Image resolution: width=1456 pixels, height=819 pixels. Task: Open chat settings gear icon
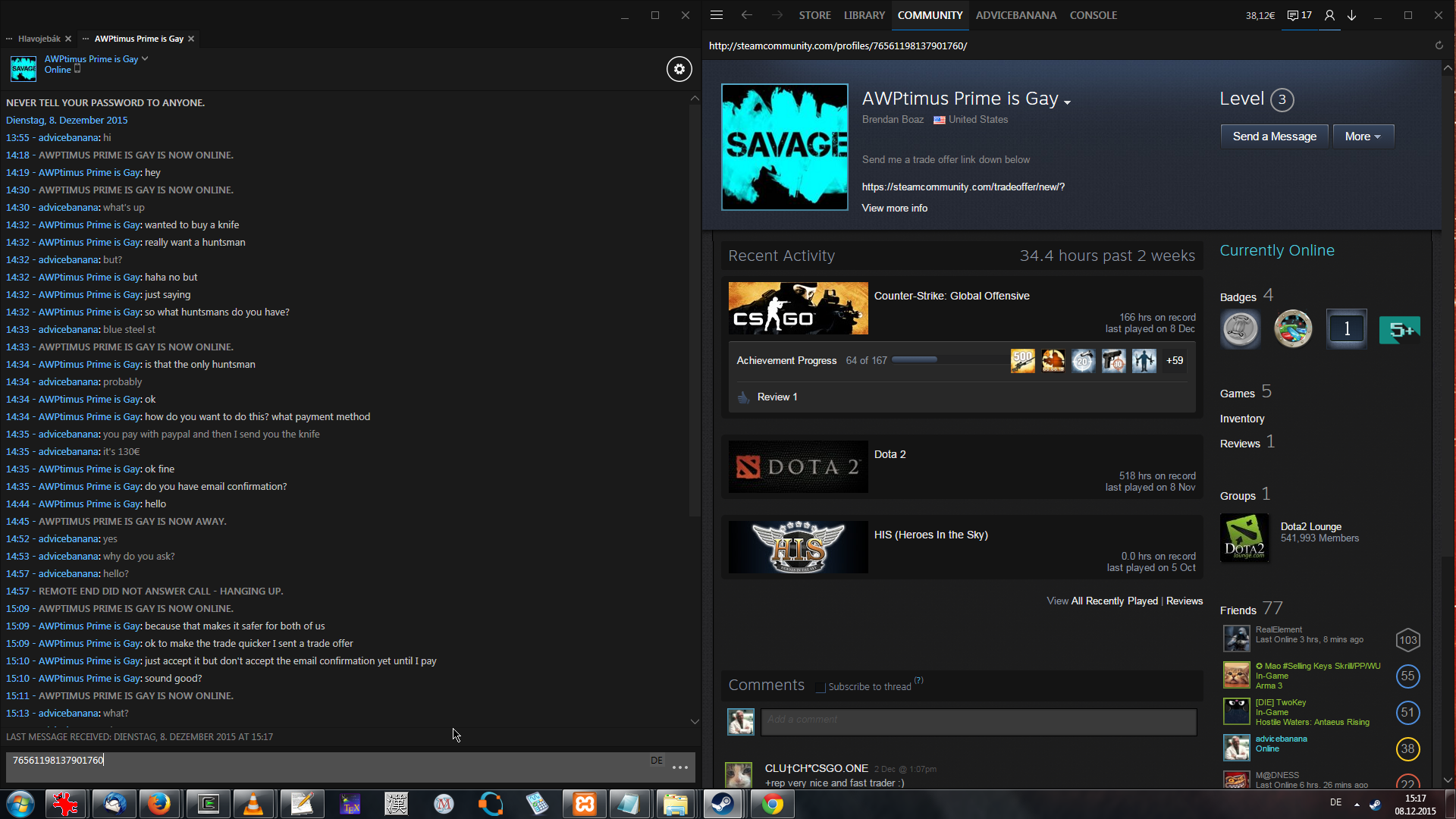pyautogui.click(x=679, y=69)
